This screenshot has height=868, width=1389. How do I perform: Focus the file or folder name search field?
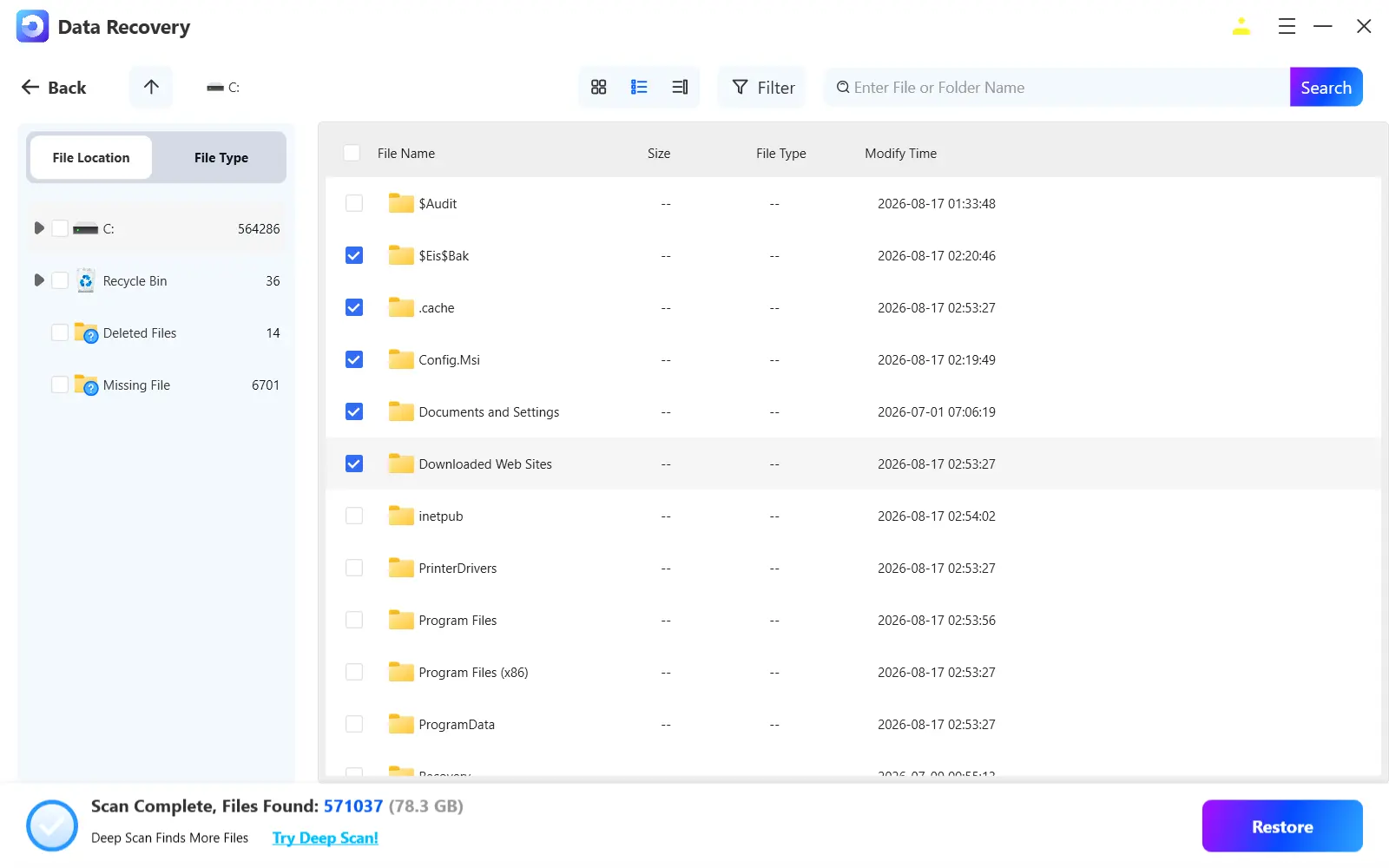[1057, 87]
